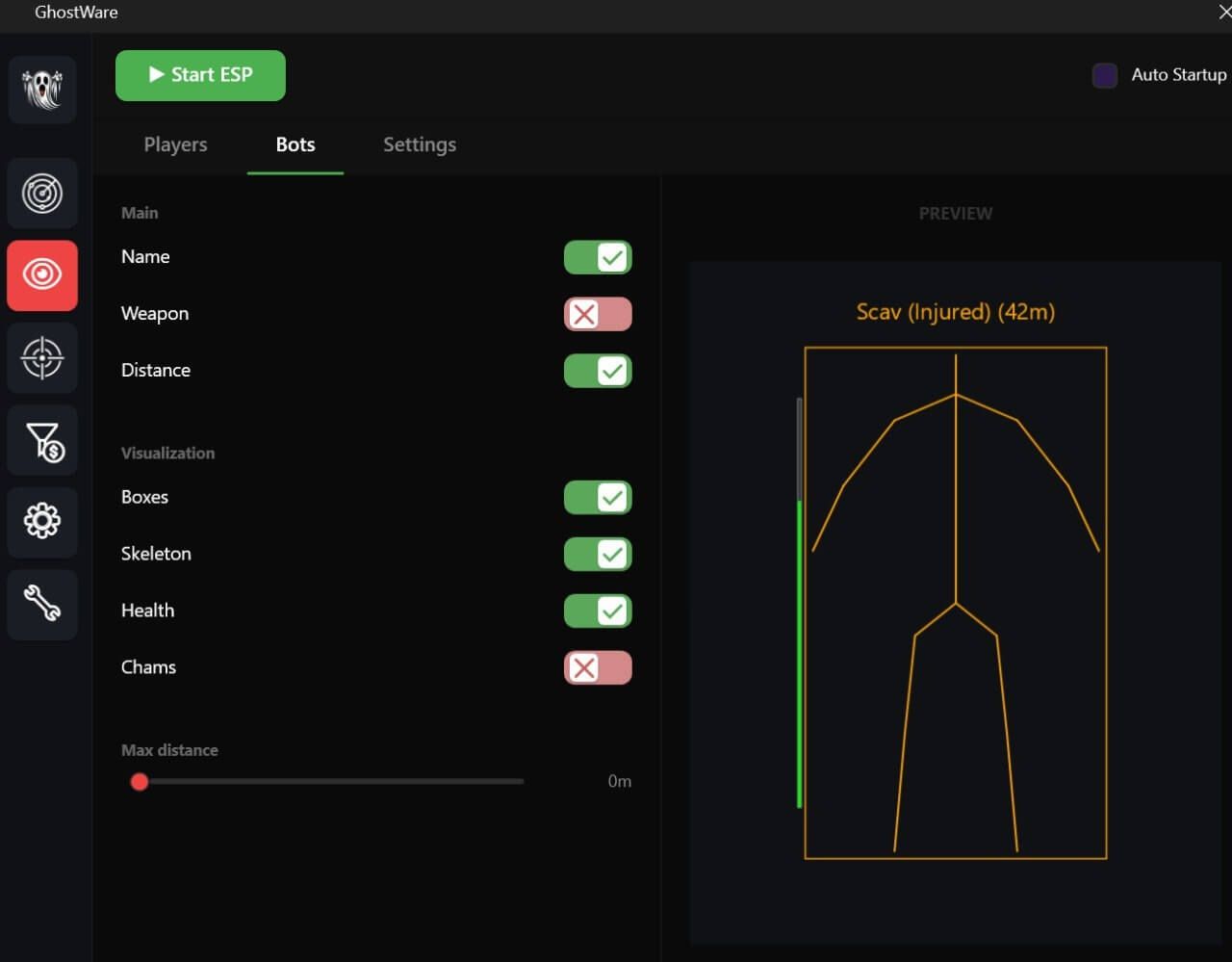Open the gear icon in sidebar
The width and height of the screenshot is (1232, 962).
(x=42, y=522)
